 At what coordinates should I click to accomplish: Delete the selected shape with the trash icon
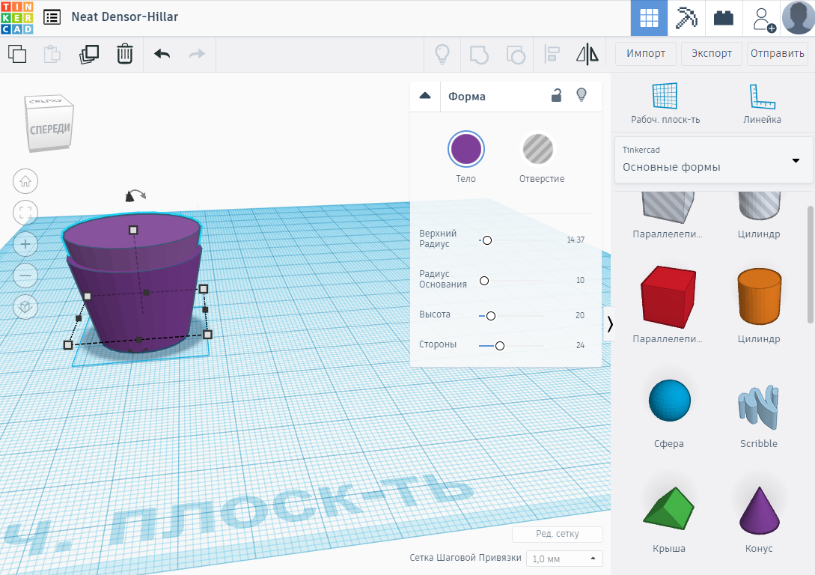pos(125,54)
